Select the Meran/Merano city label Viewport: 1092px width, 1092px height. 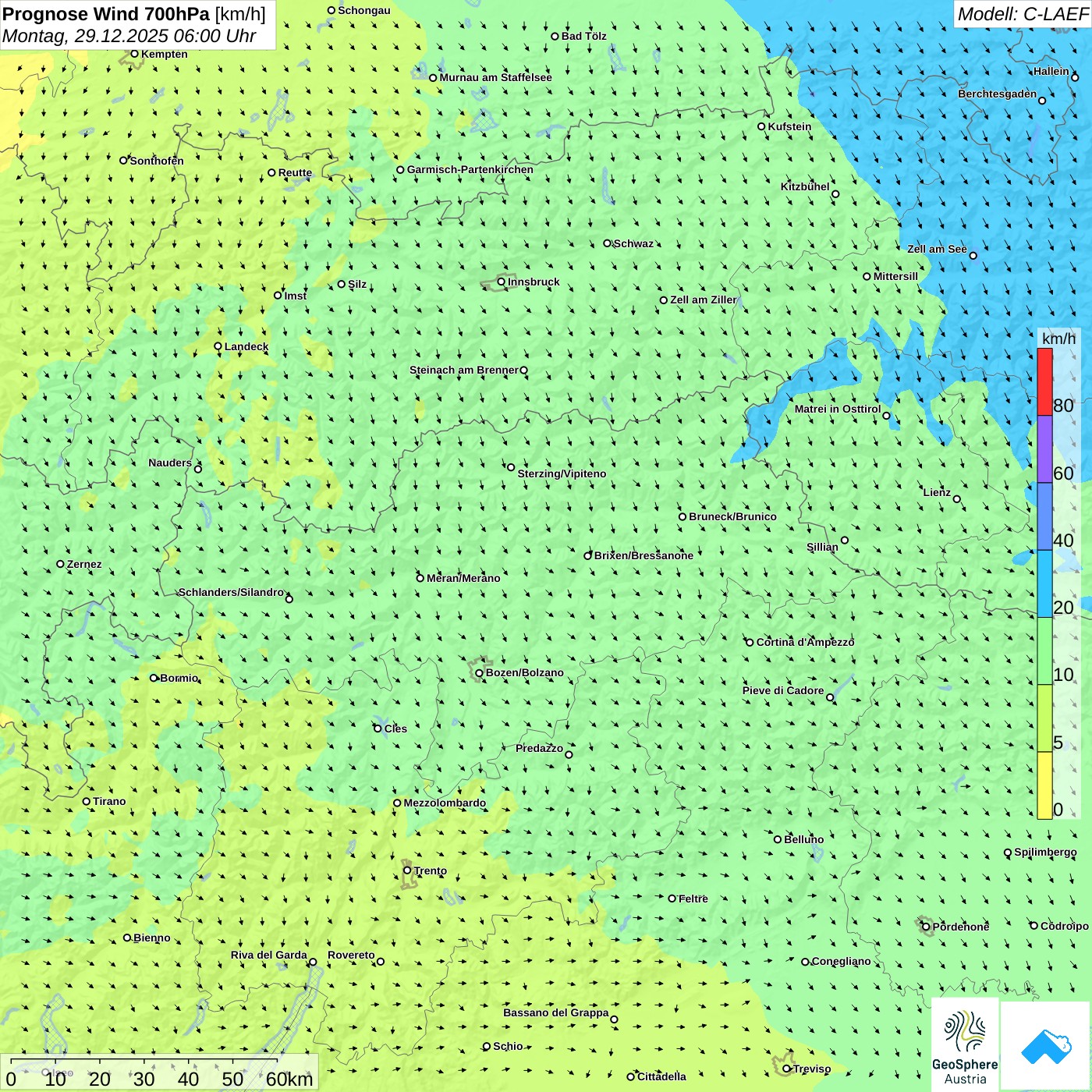point(463,578)
